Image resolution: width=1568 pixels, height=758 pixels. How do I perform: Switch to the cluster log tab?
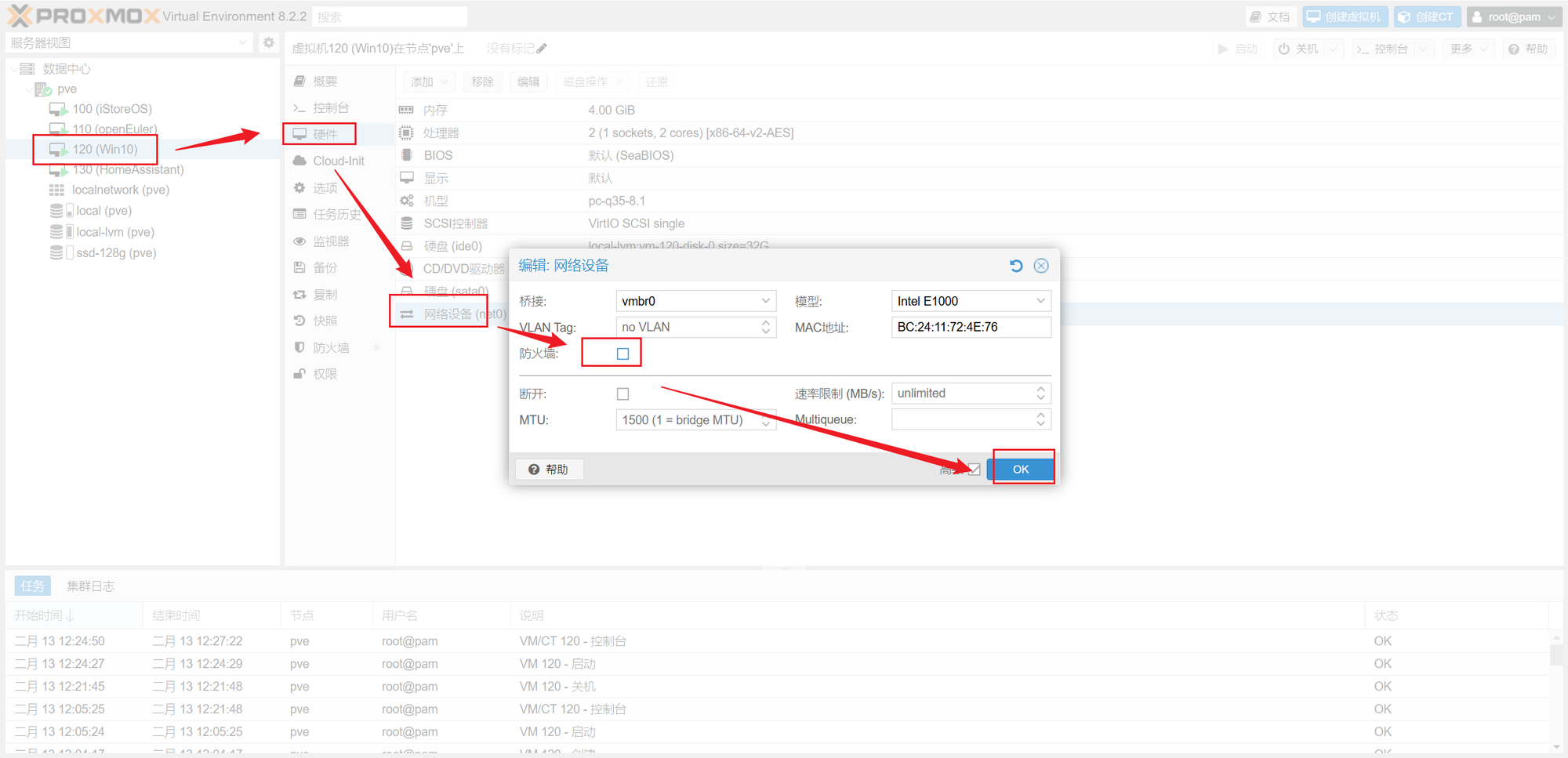pyautogui.click(x=90, y=586)
